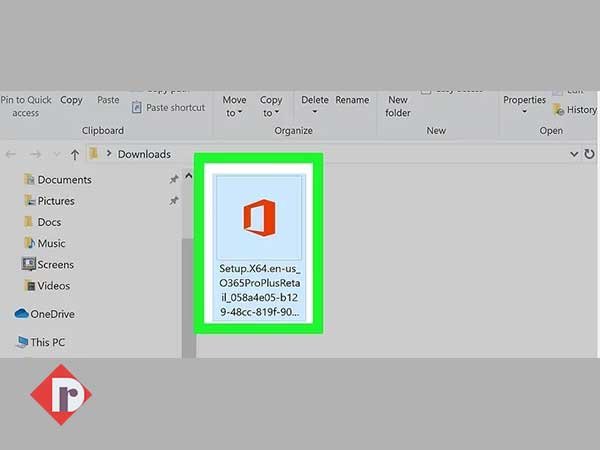Go up one folder level
The image size is (600, 450).
[x=75, y=155]
